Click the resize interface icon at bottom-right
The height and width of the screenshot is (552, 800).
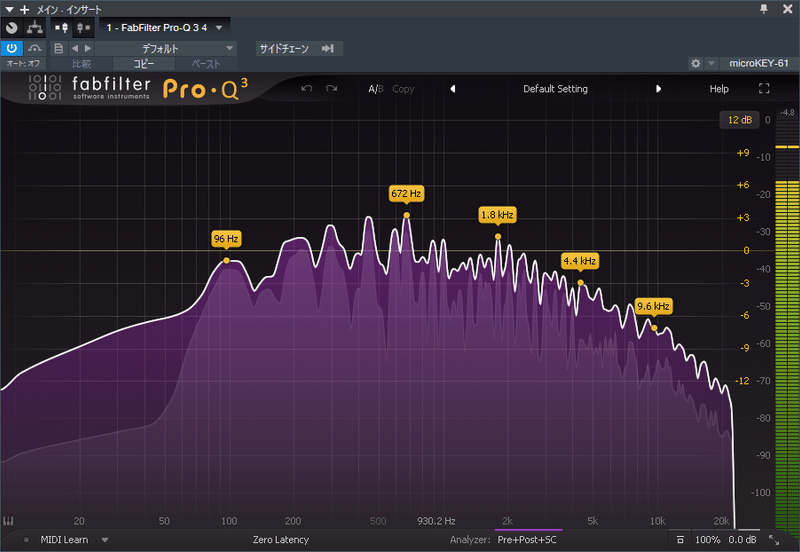click(x=774, y=540)
